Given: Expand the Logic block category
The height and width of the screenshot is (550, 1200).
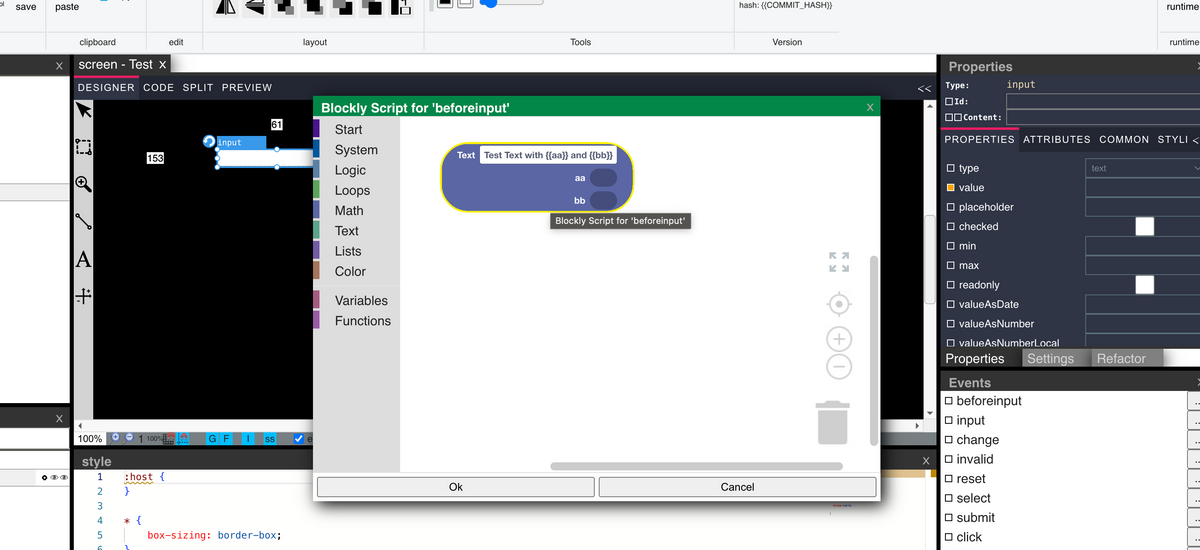Looking at the screenshot, I should pyautogui.click(x=350, y=170).
